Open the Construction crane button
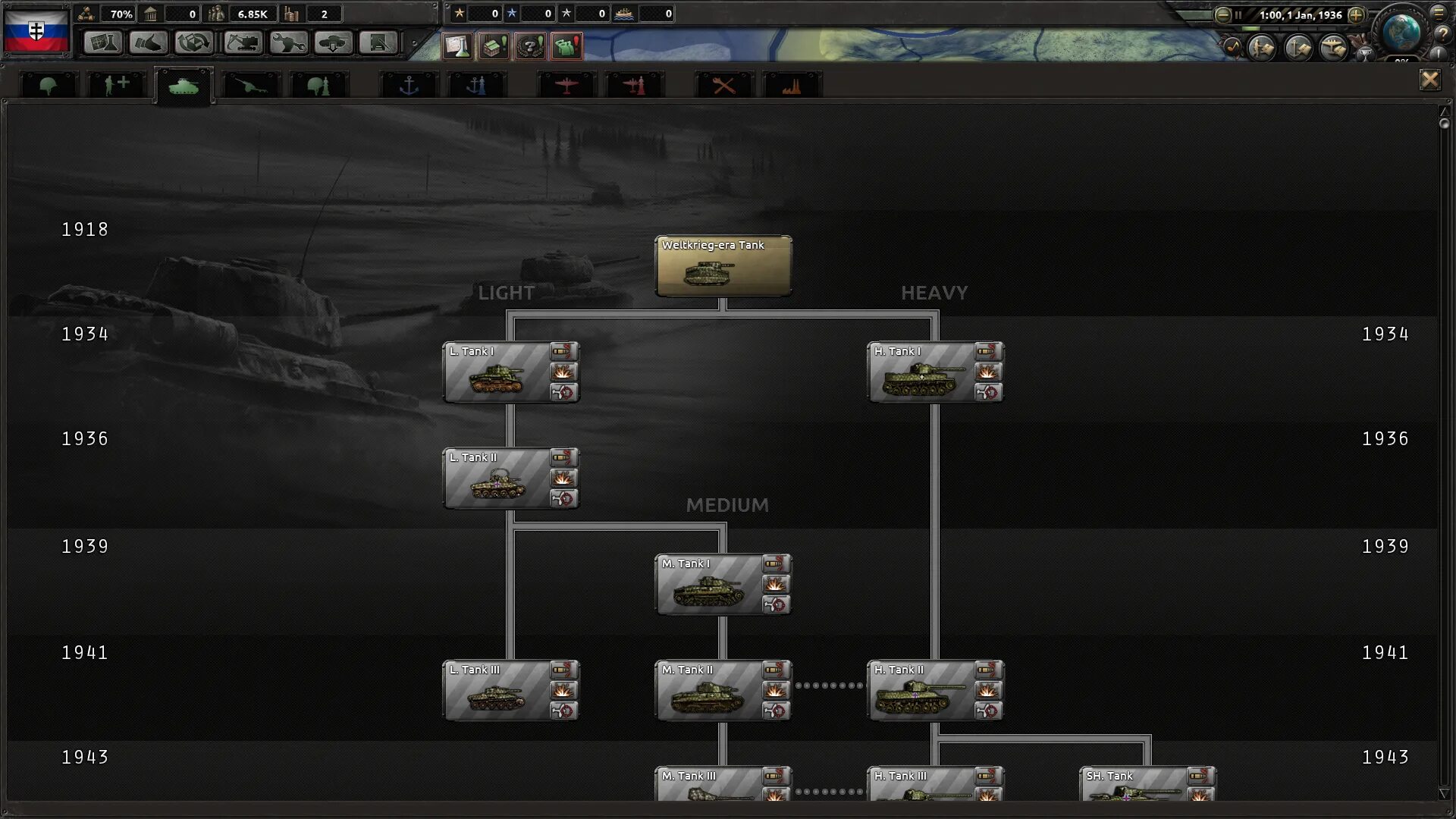 [x=243, y=42]
